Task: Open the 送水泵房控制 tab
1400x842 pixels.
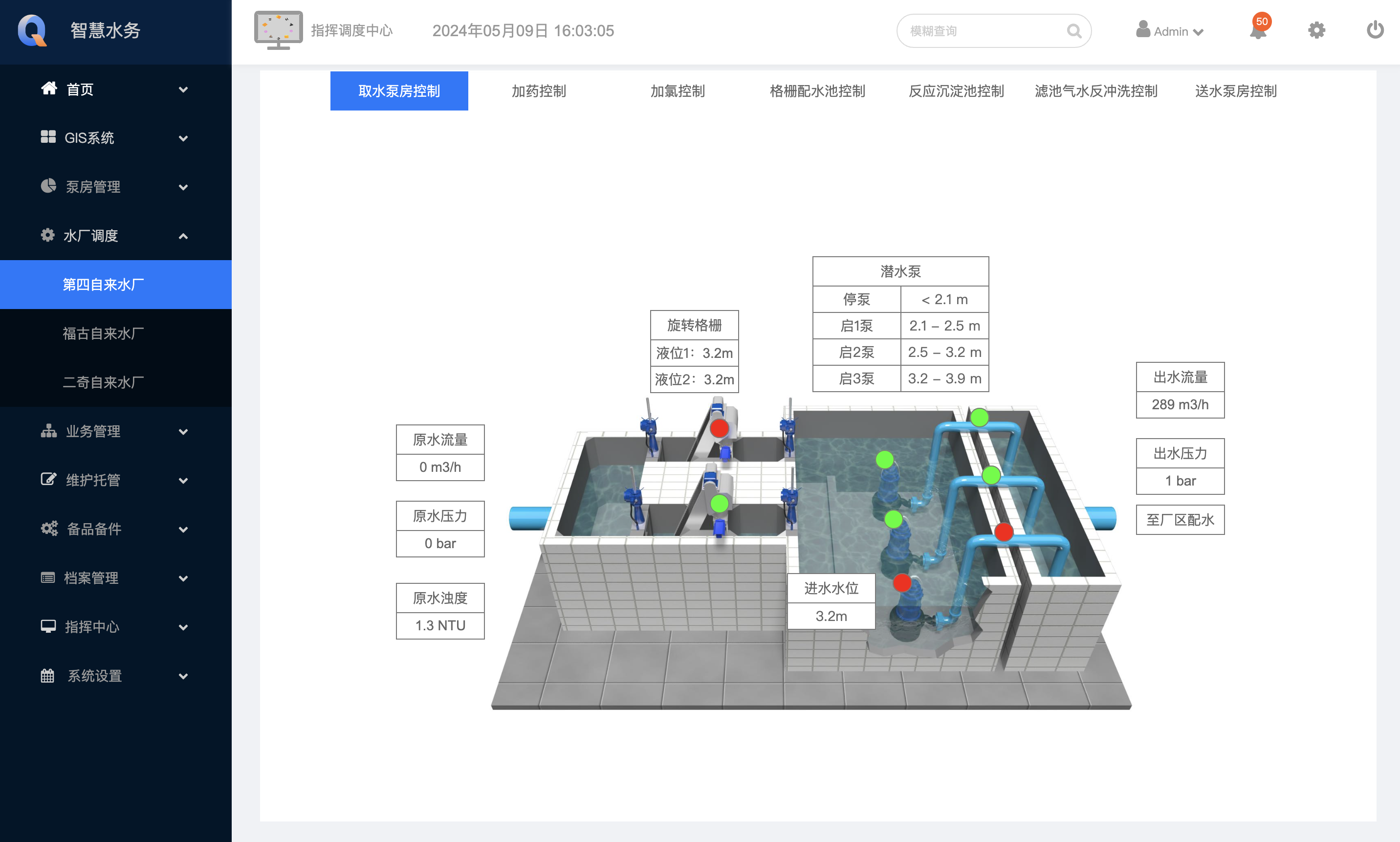Action: 1235,91
